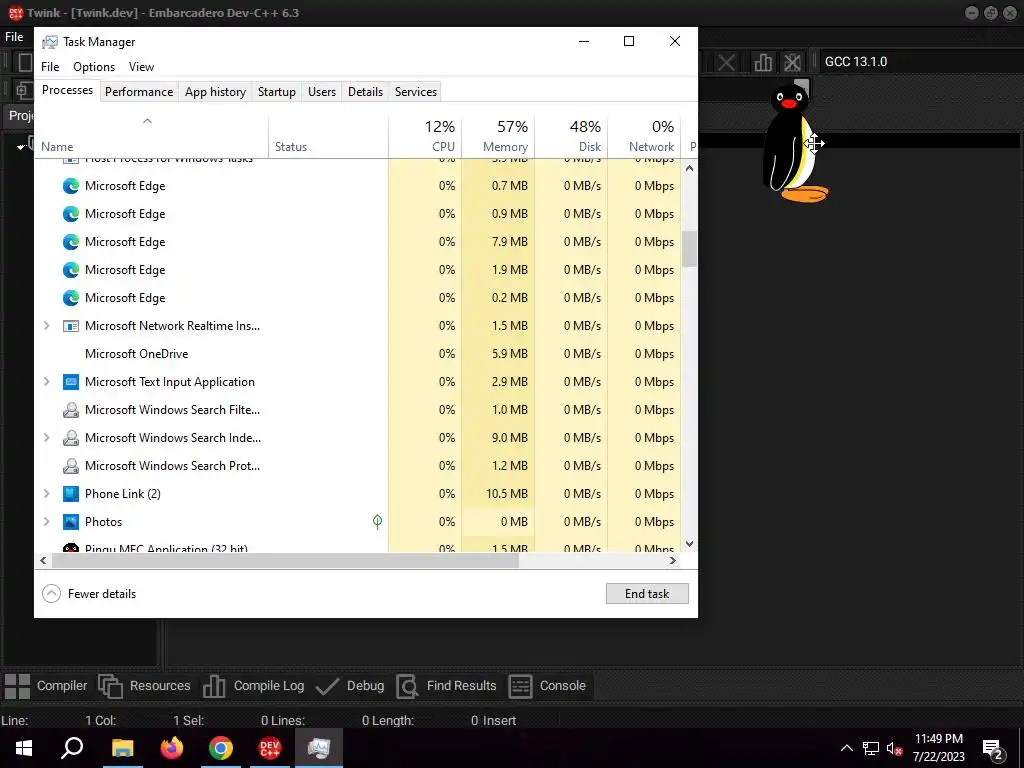Open the notification center icon
Screen dimensions: 1024x768
[x=993, y=750]
